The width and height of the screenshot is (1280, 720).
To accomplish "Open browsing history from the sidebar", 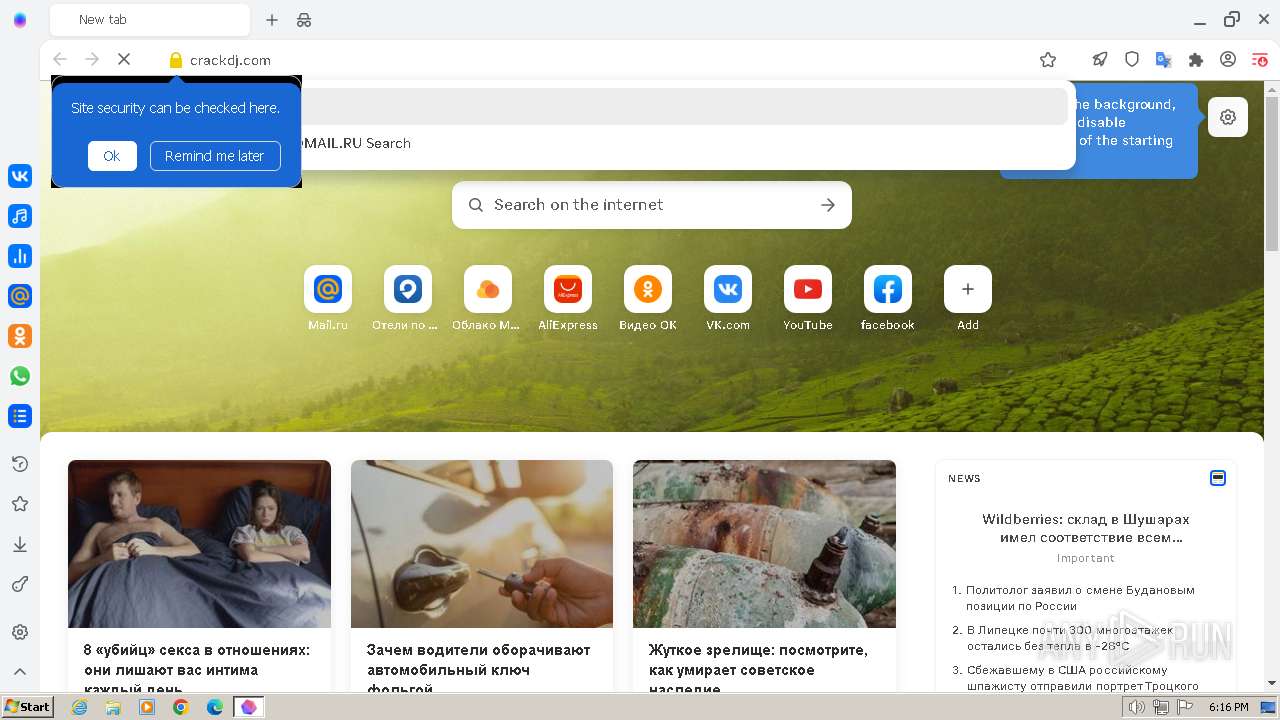I will 20,464.
